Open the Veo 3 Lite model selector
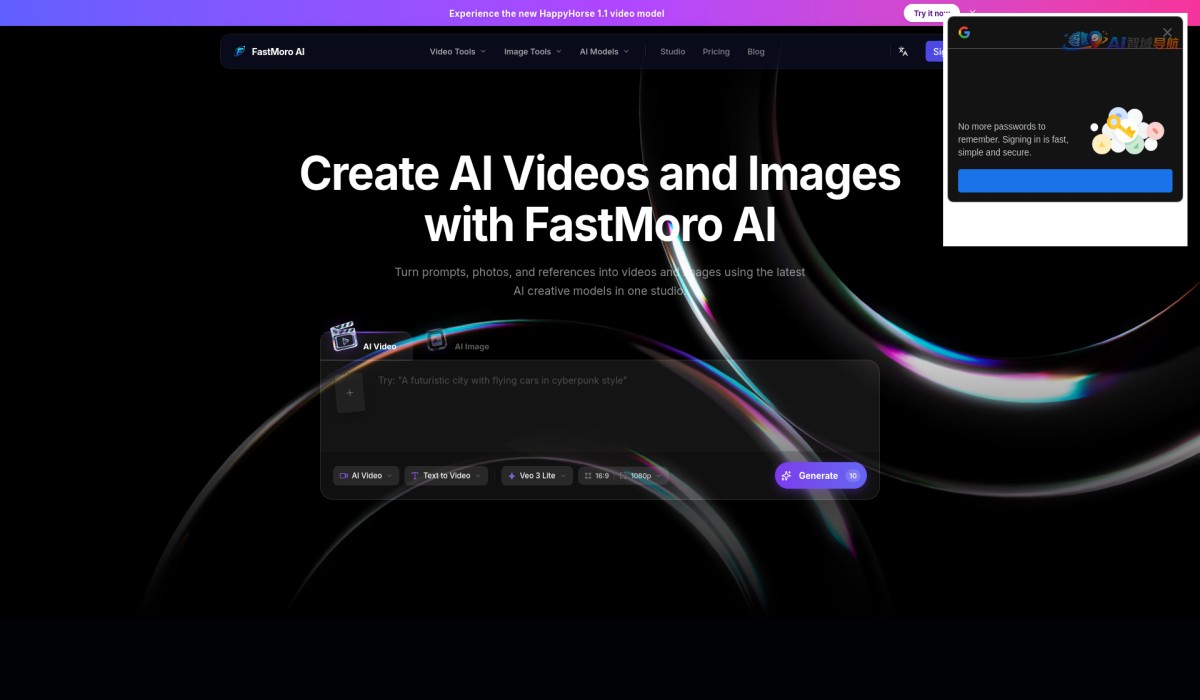The image size is (1200, 700). click(x=537, y=476)
